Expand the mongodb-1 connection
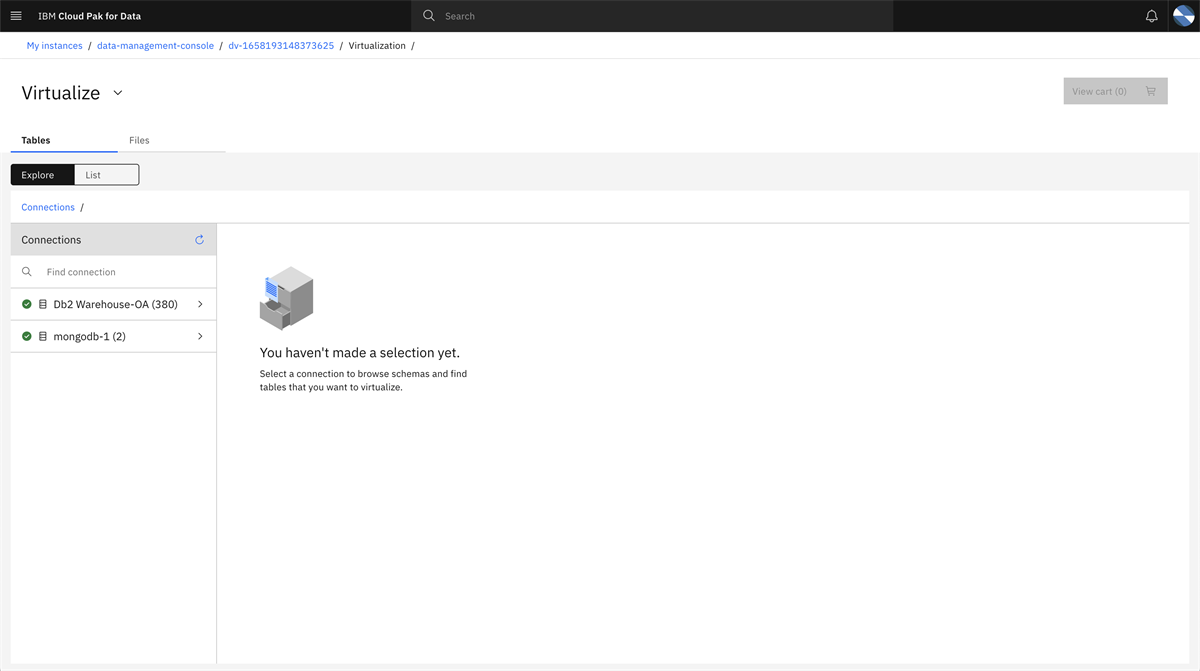Image resolution: width=1200 pixels, height=671 pixels. click(199, 335)
